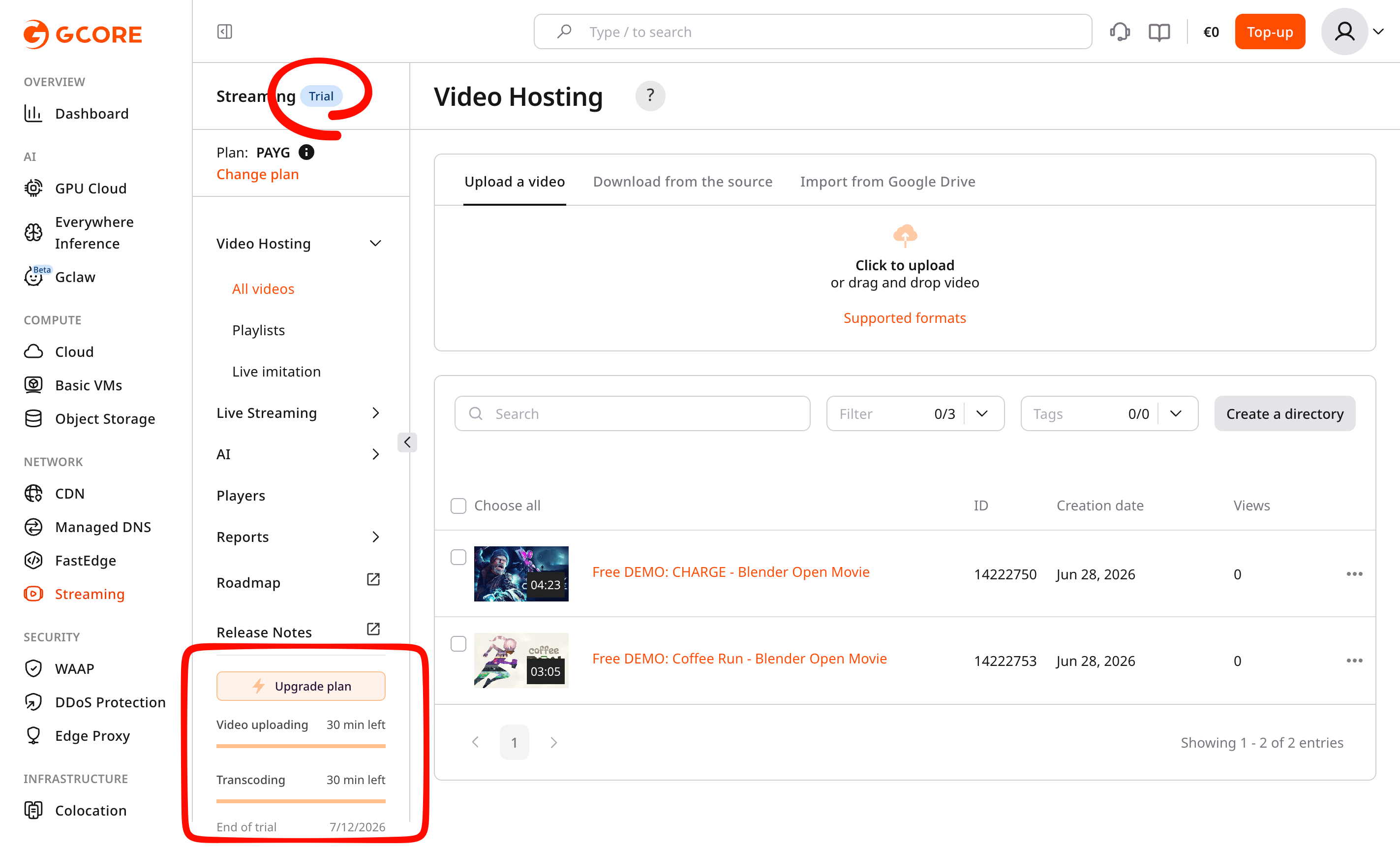Open Live imitation menu item
The height and width of the screenshot is (851, 1400).
[276, 372]
